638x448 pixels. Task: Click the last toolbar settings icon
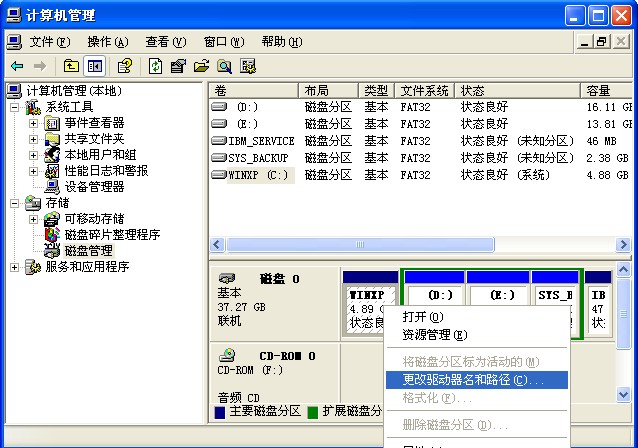(248, 66)
